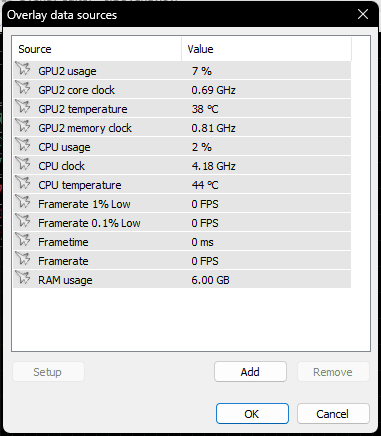This screenshot has width=381, height=436.
Task: Click the jet icon beside Framerate 1% Low
Action: [23, 202]
